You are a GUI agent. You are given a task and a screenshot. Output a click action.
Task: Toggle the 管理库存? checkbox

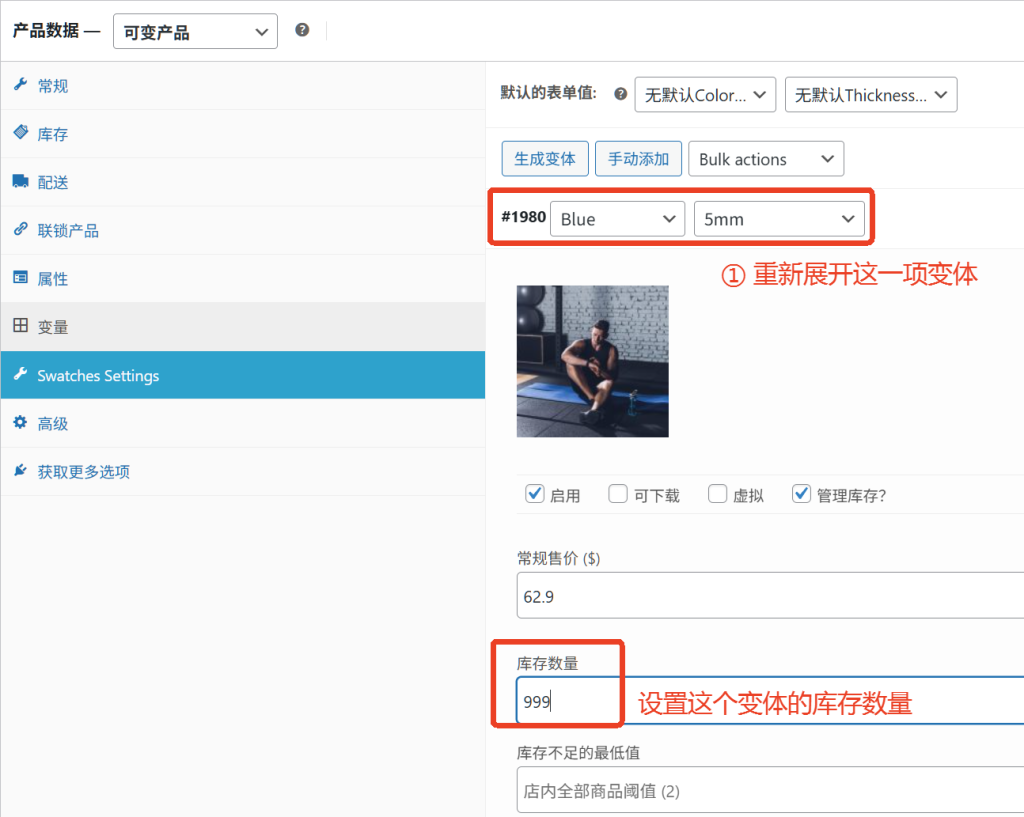(801, 494)
